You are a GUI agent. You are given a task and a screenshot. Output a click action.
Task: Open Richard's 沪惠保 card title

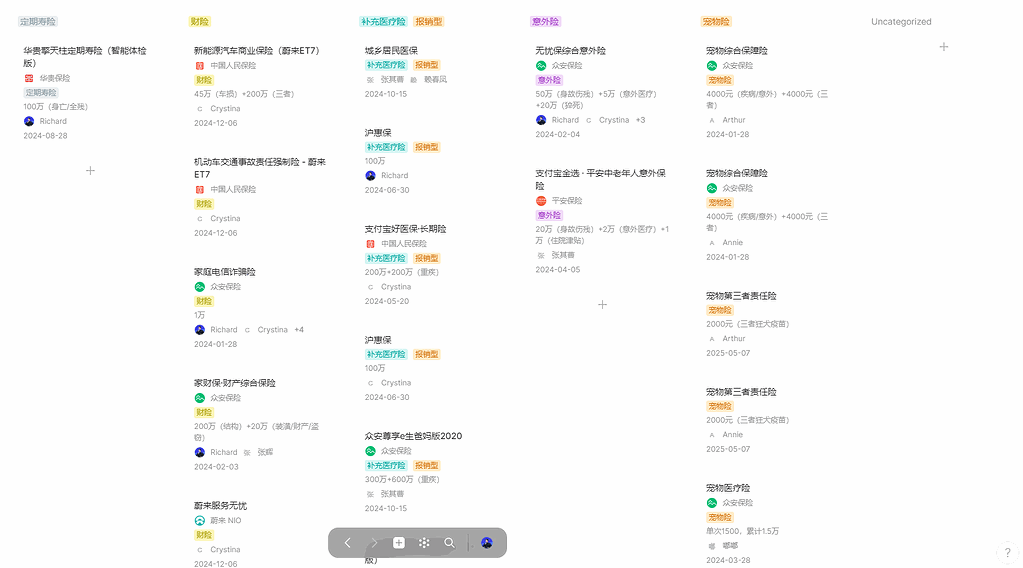(378, 132)
